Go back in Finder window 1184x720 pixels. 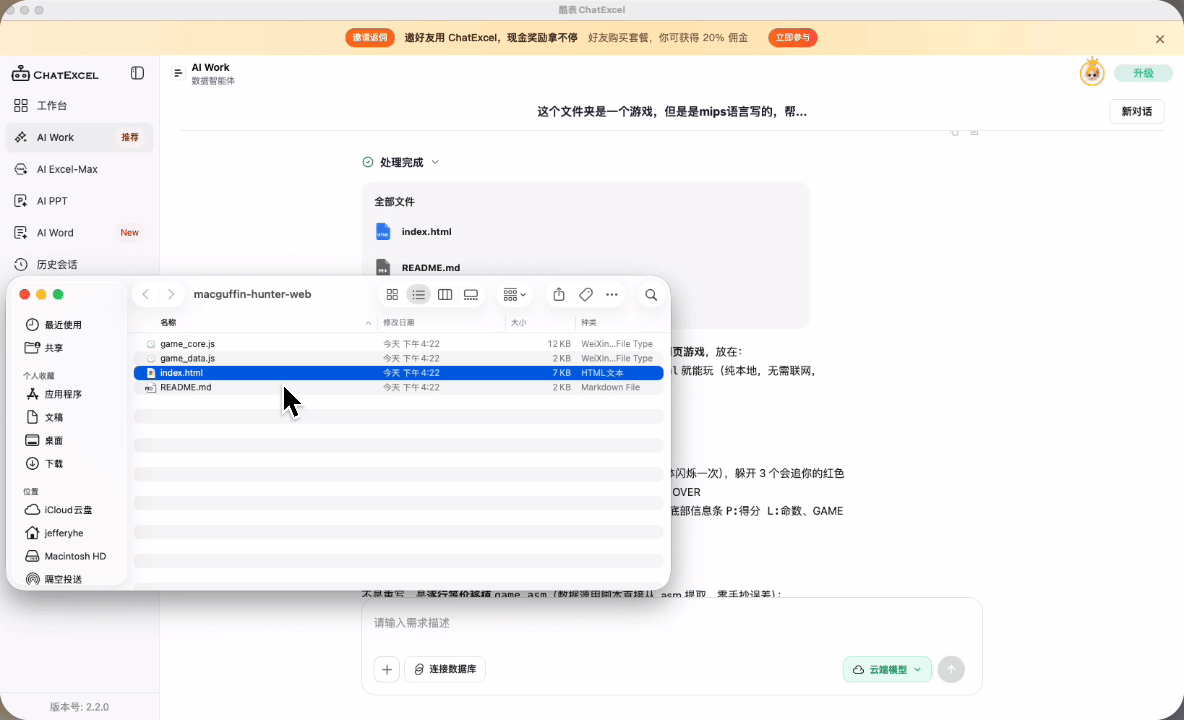point(146,294)
